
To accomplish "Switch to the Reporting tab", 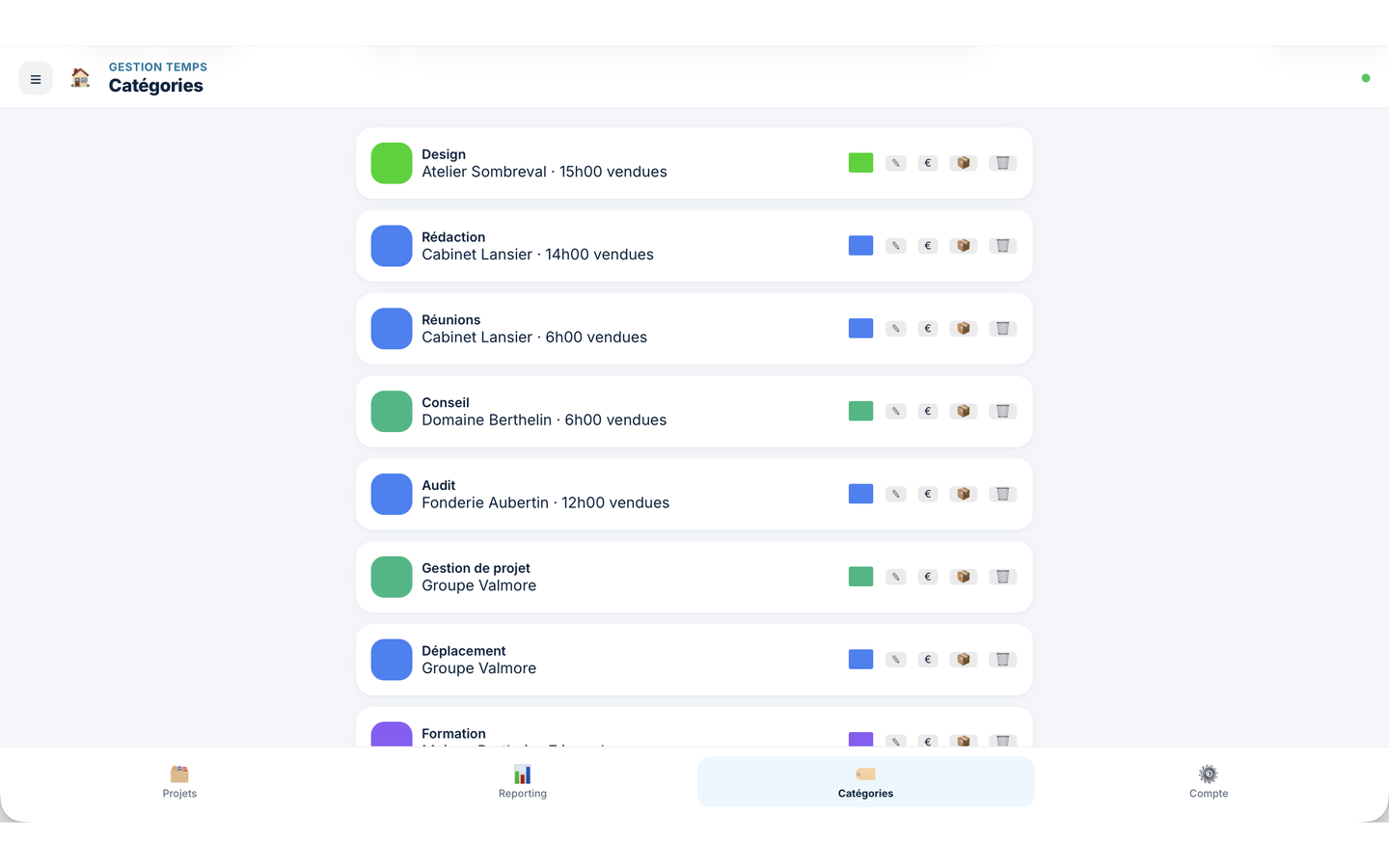I will (x=523, y=782).
